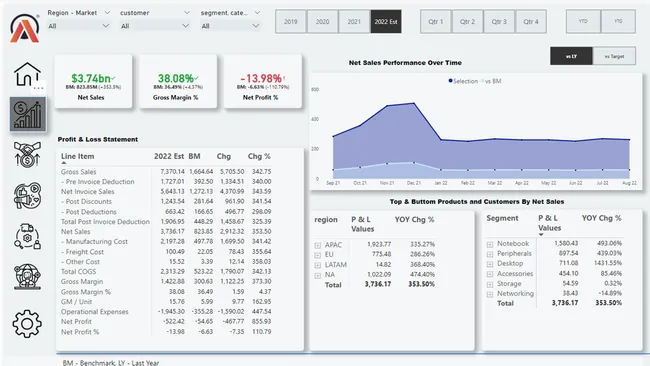
Task: Click the Selection legend marker
Action: [x=450, y=81]
